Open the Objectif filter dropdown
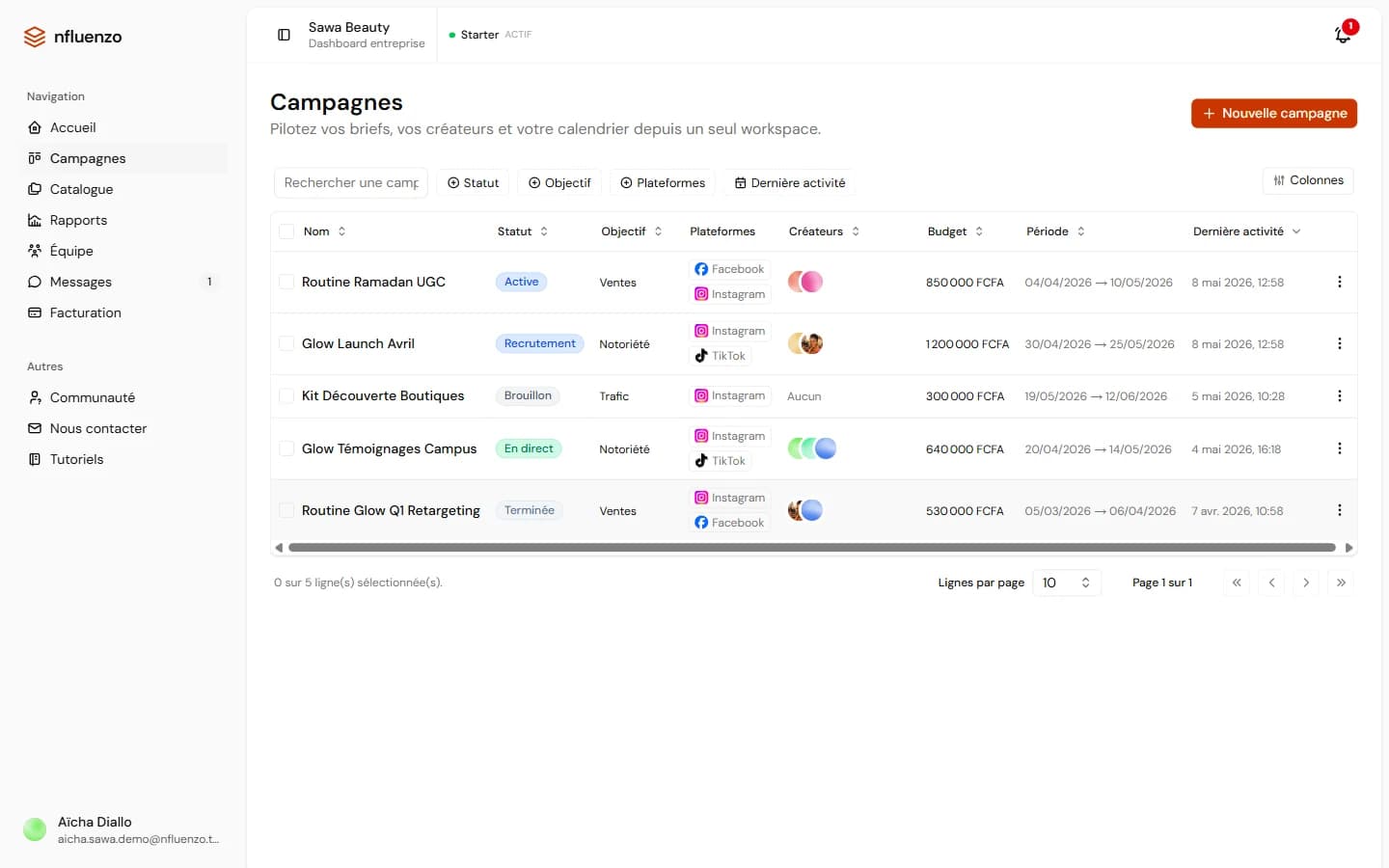Image resolution: width=1389 pixels, height=868 pixels. point(559,182)
